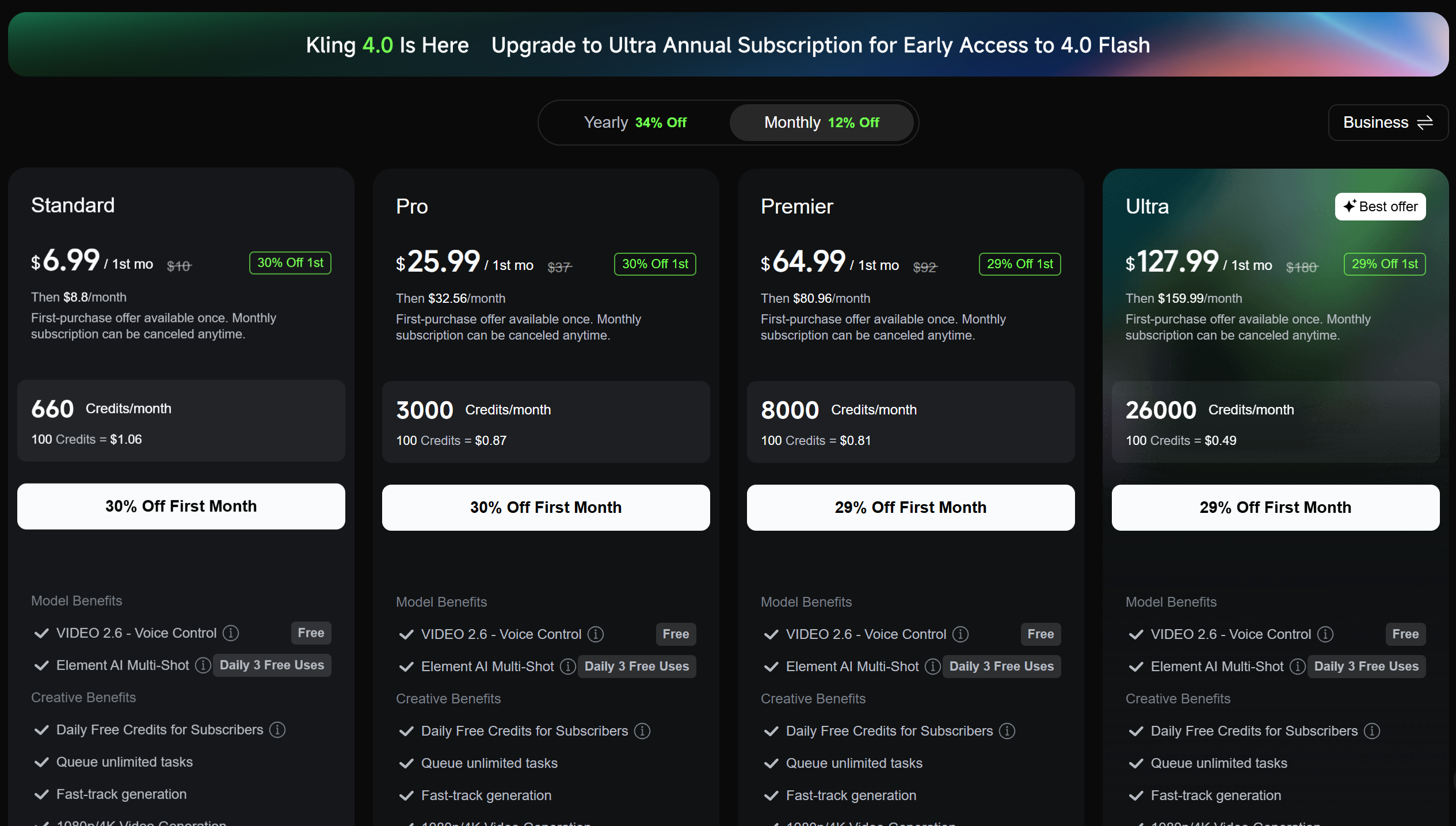
Task: Click Ultra plan Free tag for Voice Control
Action: tap(1405, 634)
